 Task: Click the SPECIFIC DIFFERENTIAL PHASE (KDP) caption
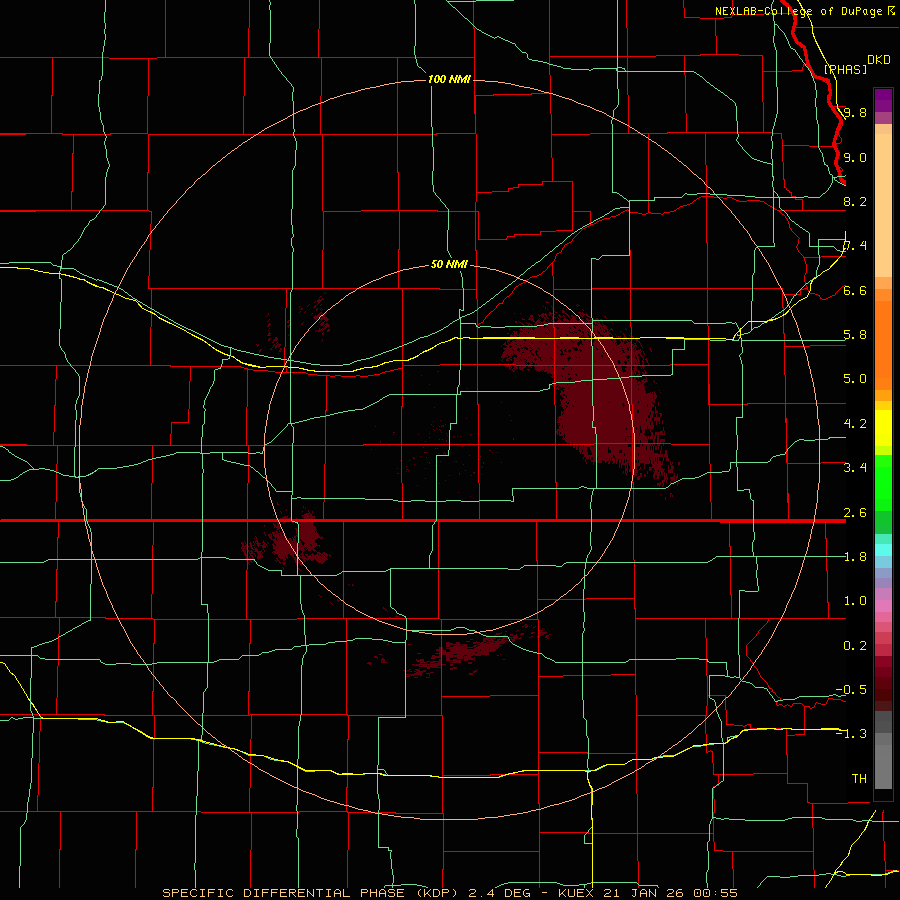tap(312, 893)
